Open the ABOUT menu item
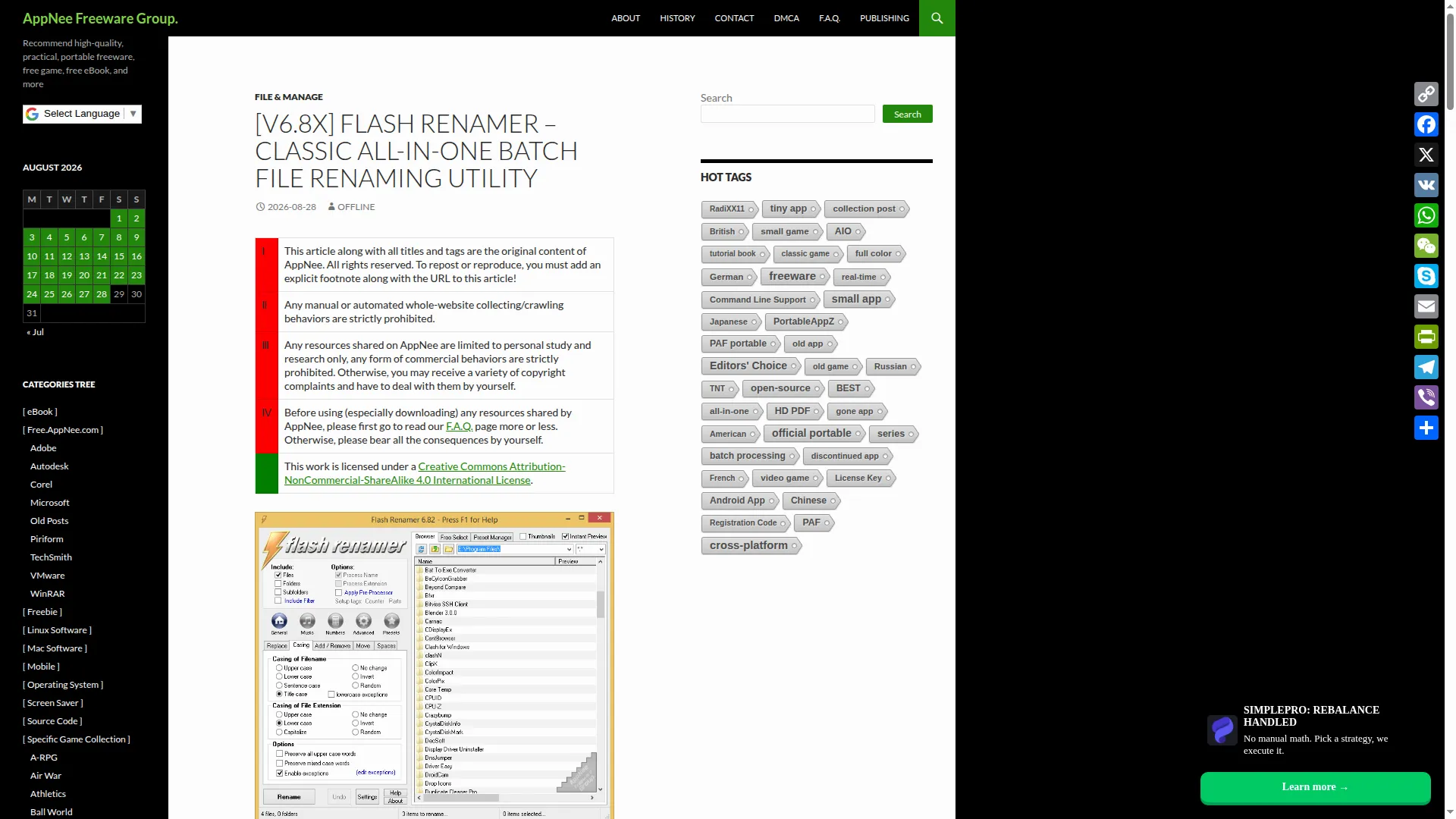Screen dimensions: 1456x819 pyautogui.click(x=626, y=18)
